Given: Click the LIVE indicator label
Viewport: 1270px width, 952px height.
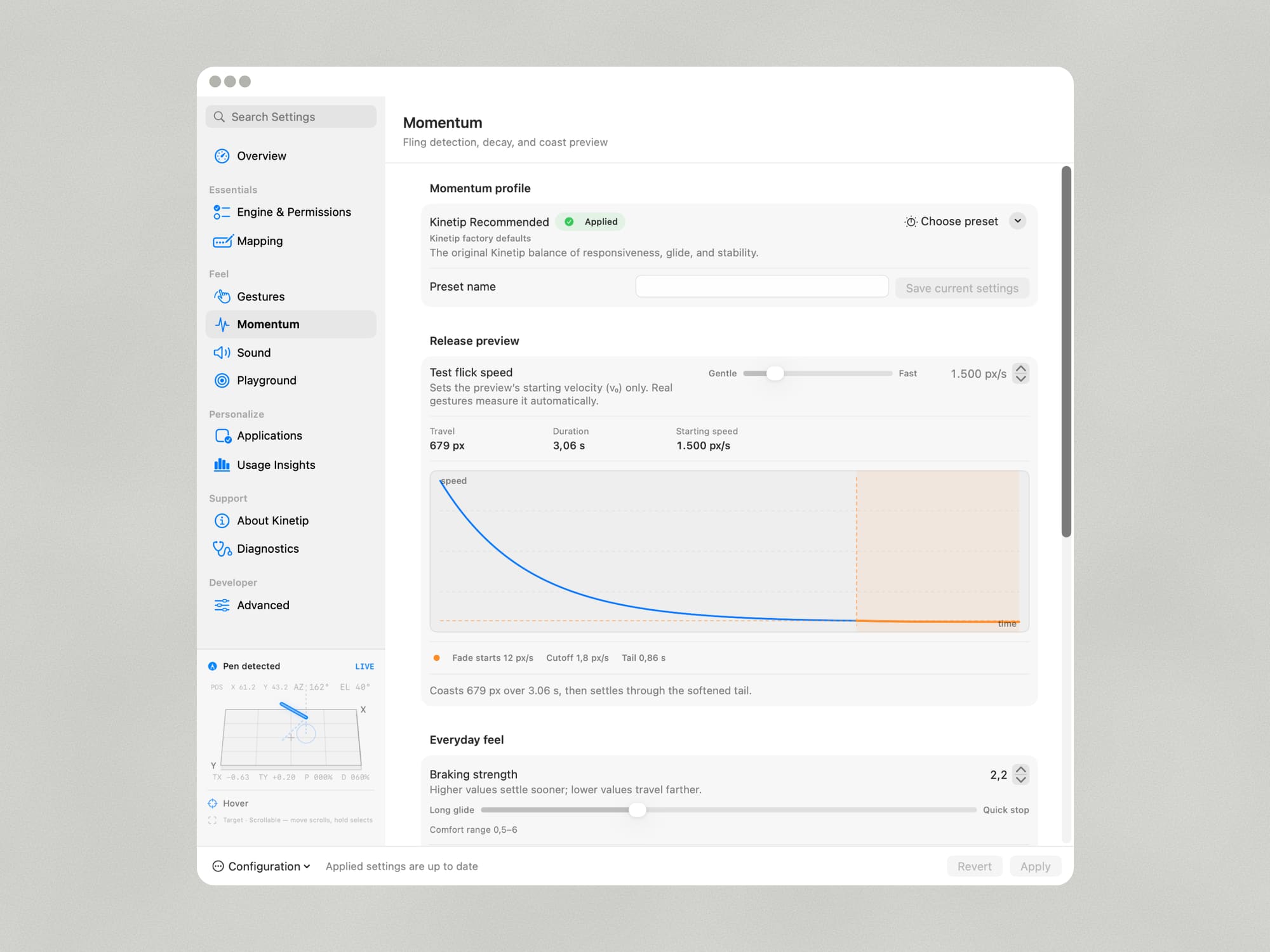Looking at the screenshot, I should click(x=364, y=666).
